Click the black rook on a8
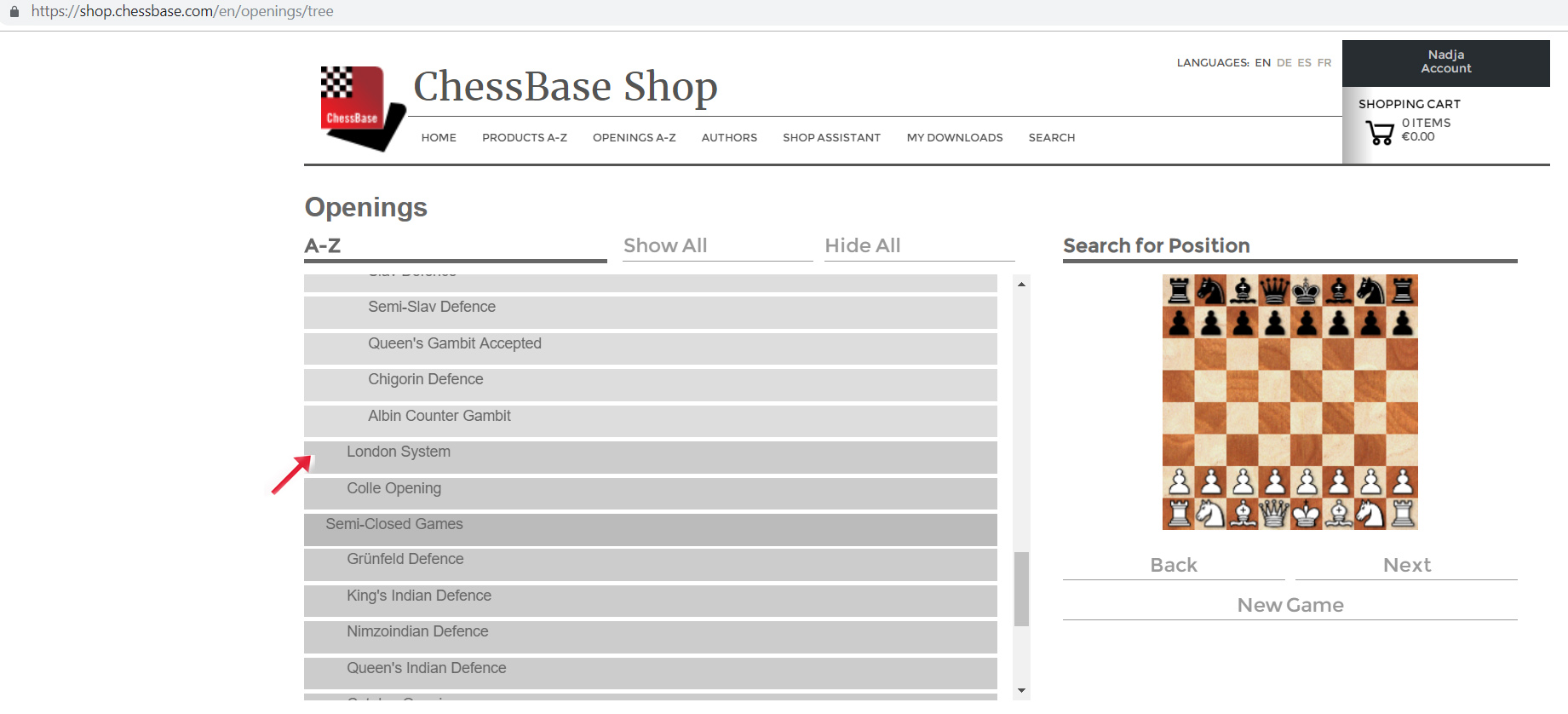1568x714 pixels. [x=1179, y=291]
